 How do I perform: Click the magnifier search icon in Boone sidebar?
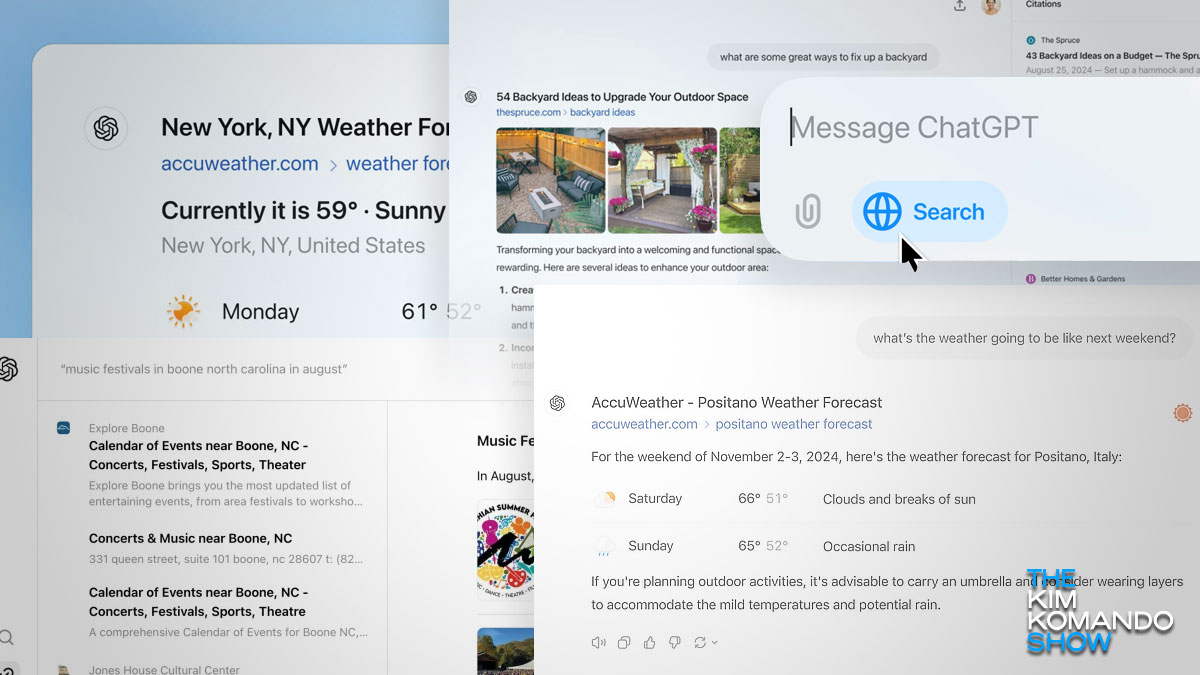click(7, 638)
